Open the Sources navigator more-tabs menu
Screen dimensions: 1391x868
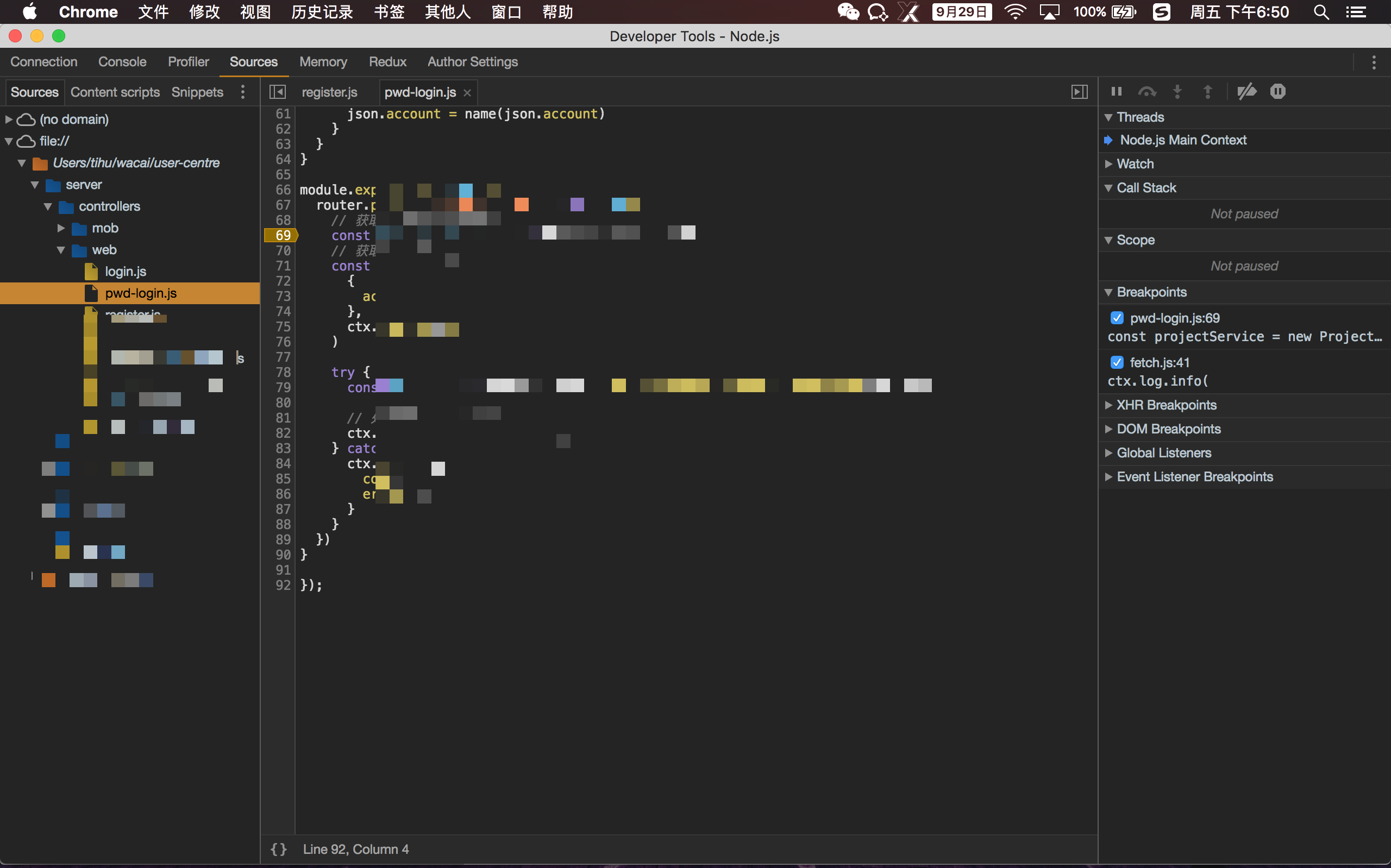coord(243,92)
